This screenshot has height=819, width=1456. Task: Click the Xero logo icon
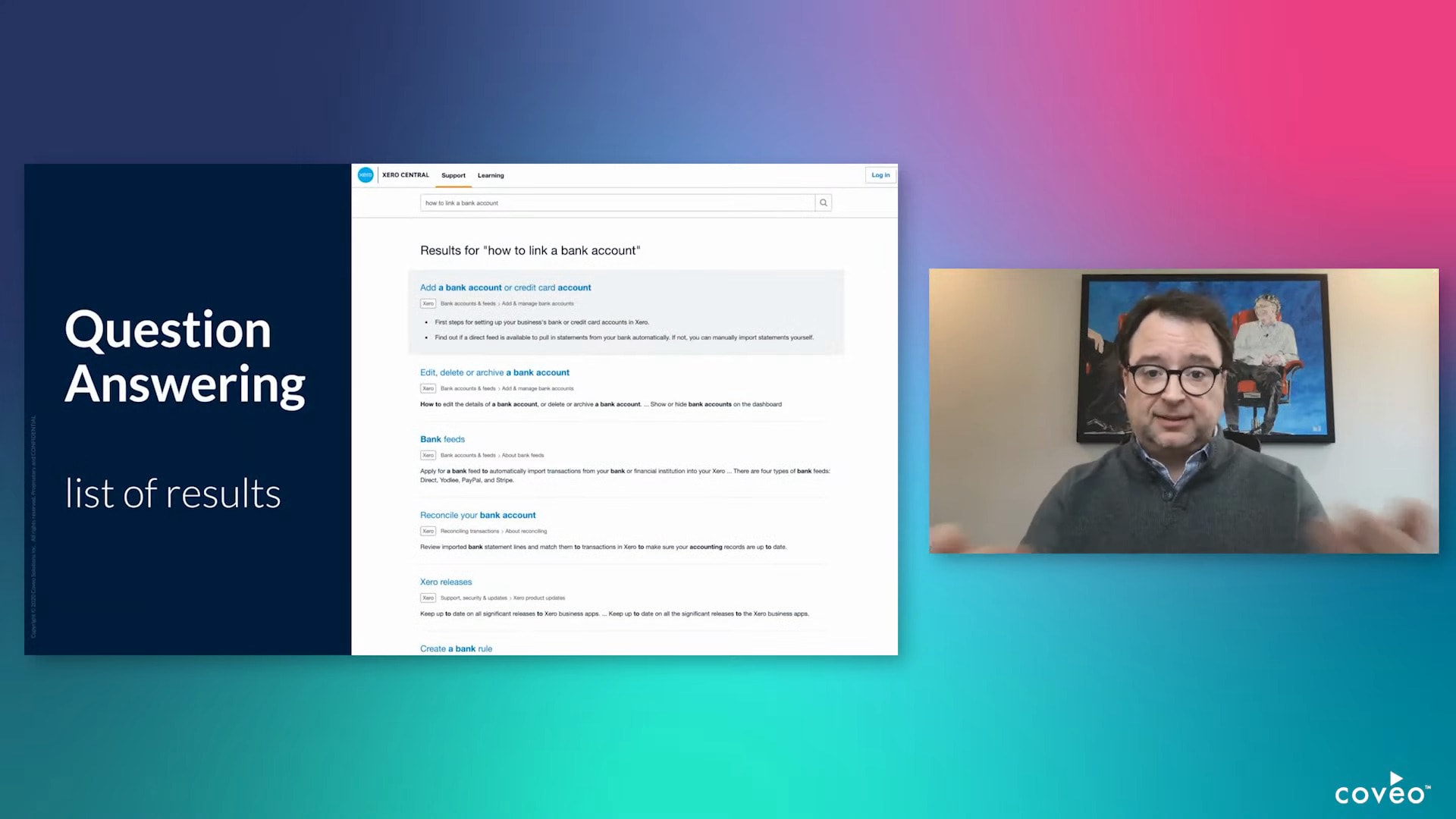[366, 175]
